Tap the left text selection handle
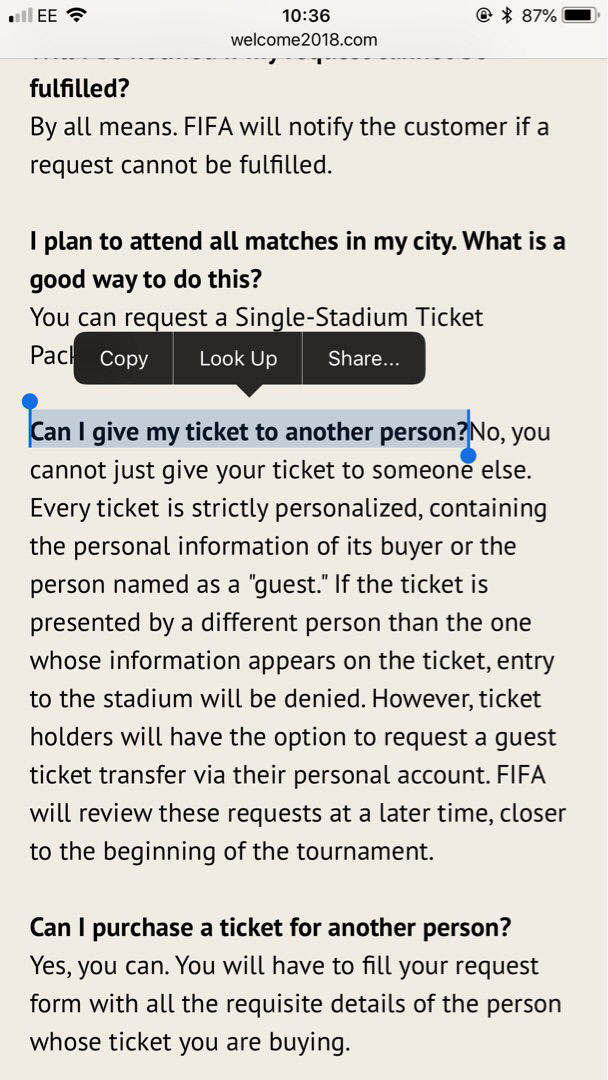608x1080 pixels. (x=29, y=402)
